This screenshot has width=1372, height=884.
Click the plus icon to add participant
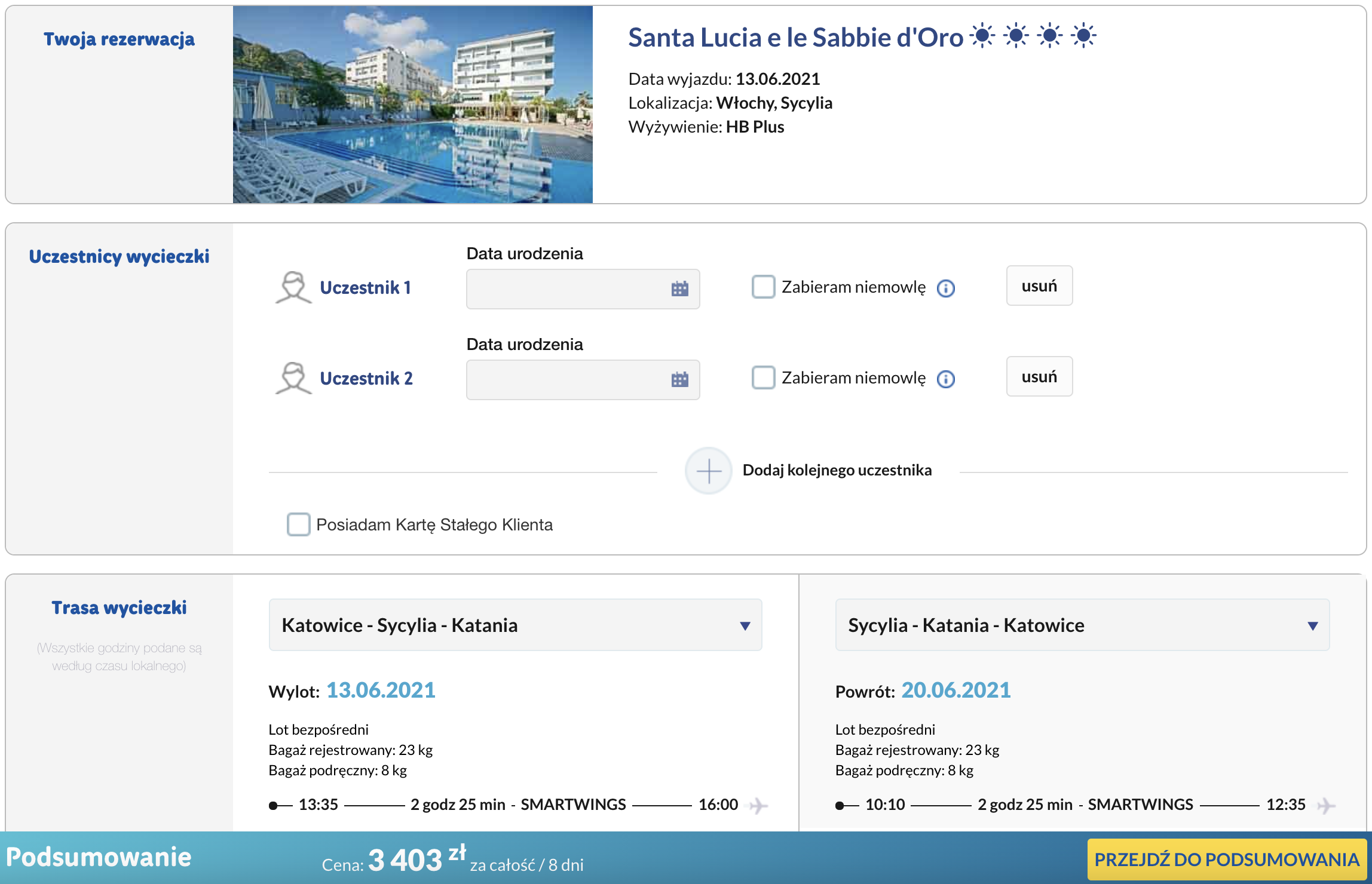click(709, 471)
